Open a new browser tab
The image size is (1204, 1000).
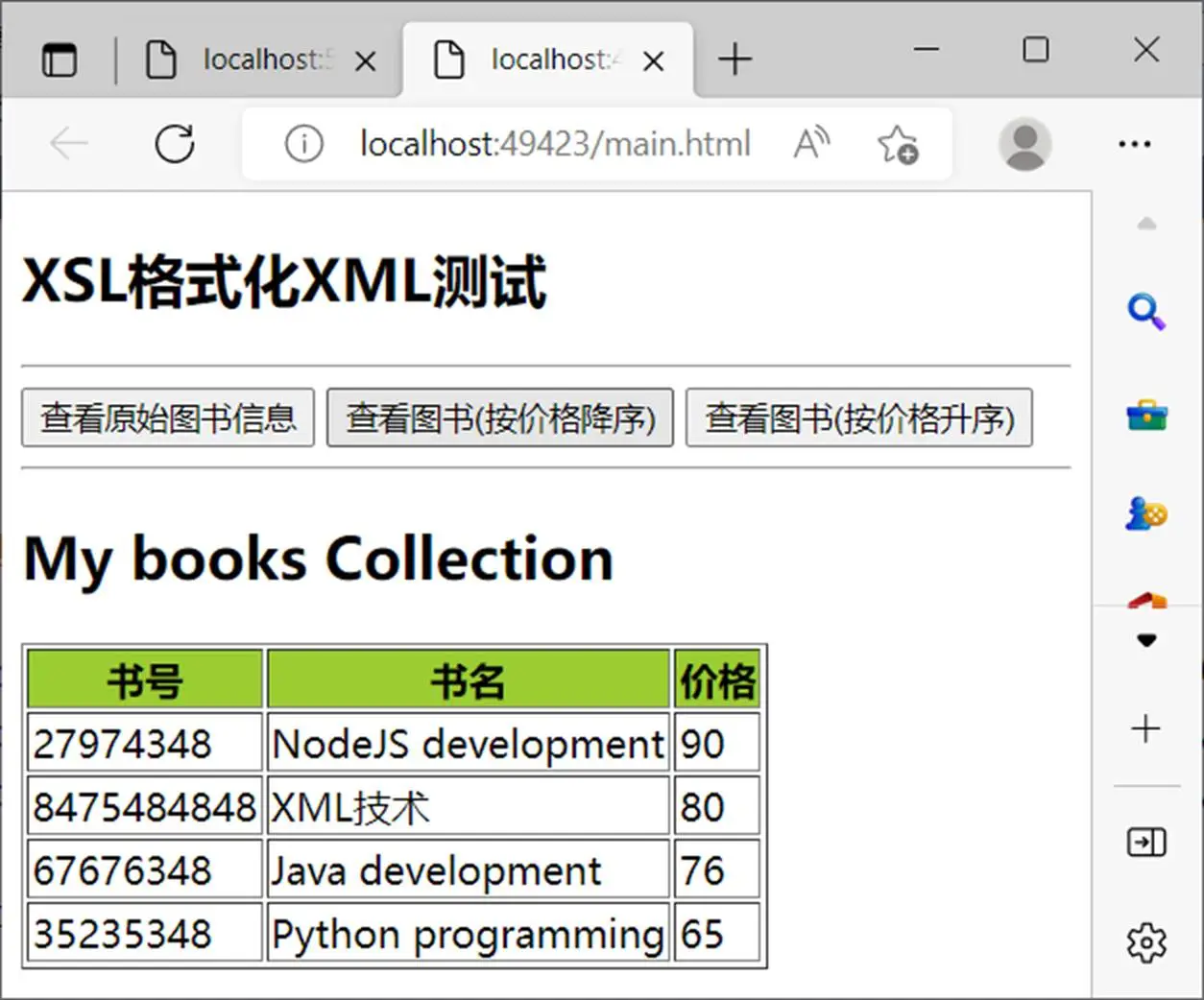tap(735, 60)
